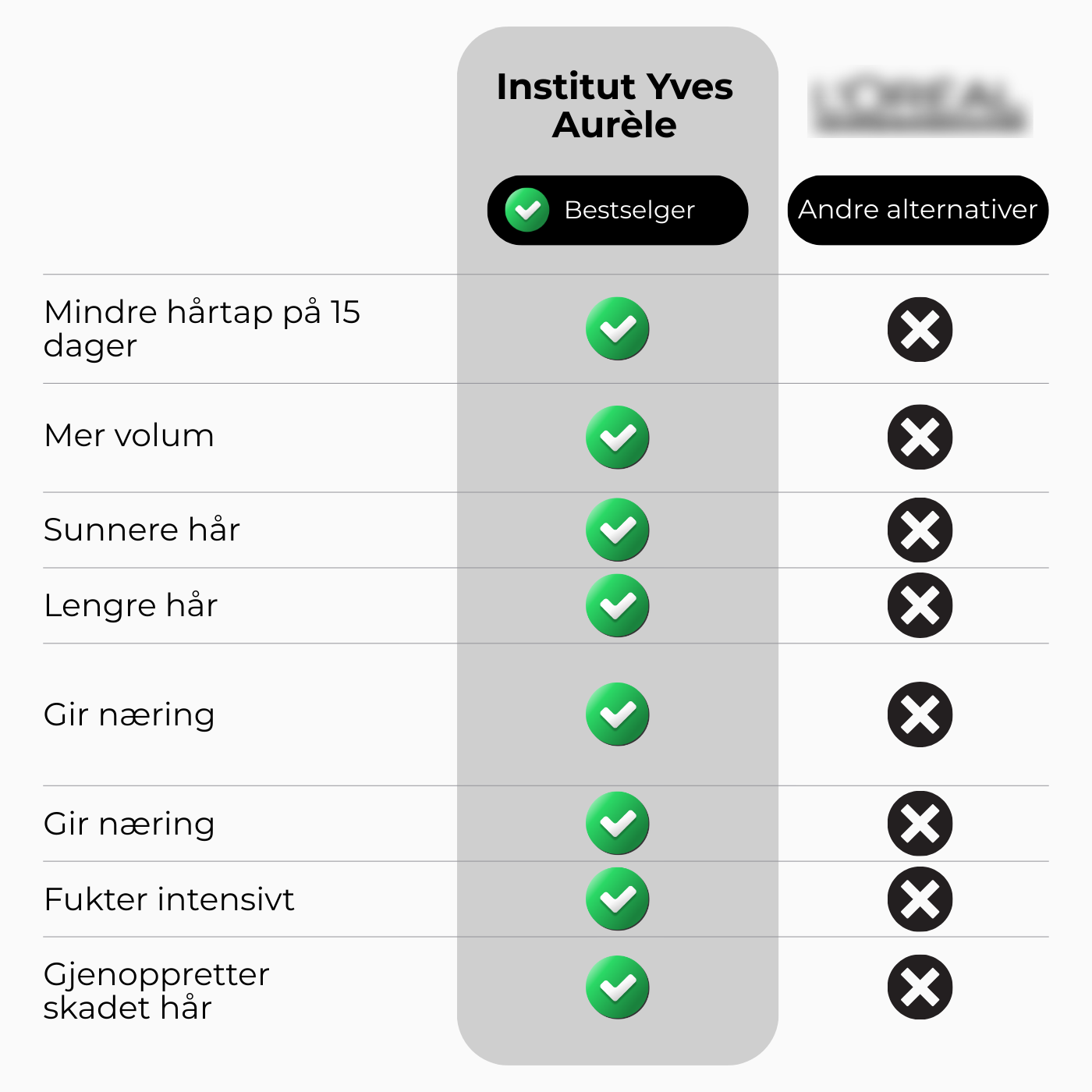Click the green checkmark for Lengre hår
The width and height of the screenshot is (1092, 1092).
tap(617, 605)
